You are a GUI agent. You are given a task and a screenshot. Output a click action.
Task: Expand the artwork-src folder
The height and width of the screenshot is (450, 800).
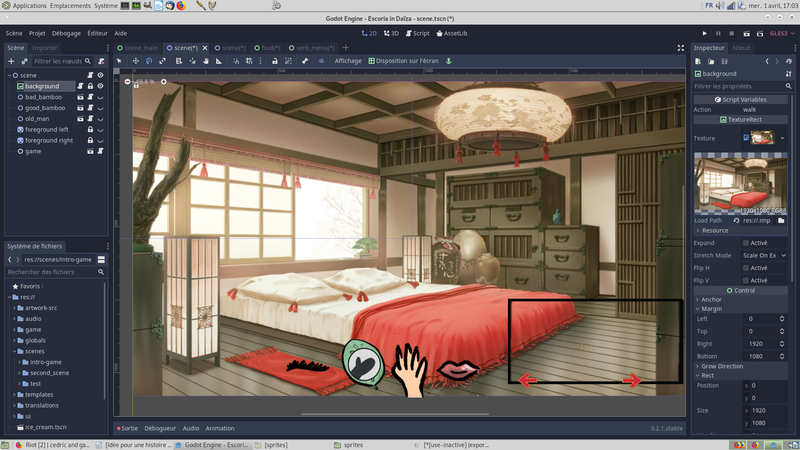point(15,308)
